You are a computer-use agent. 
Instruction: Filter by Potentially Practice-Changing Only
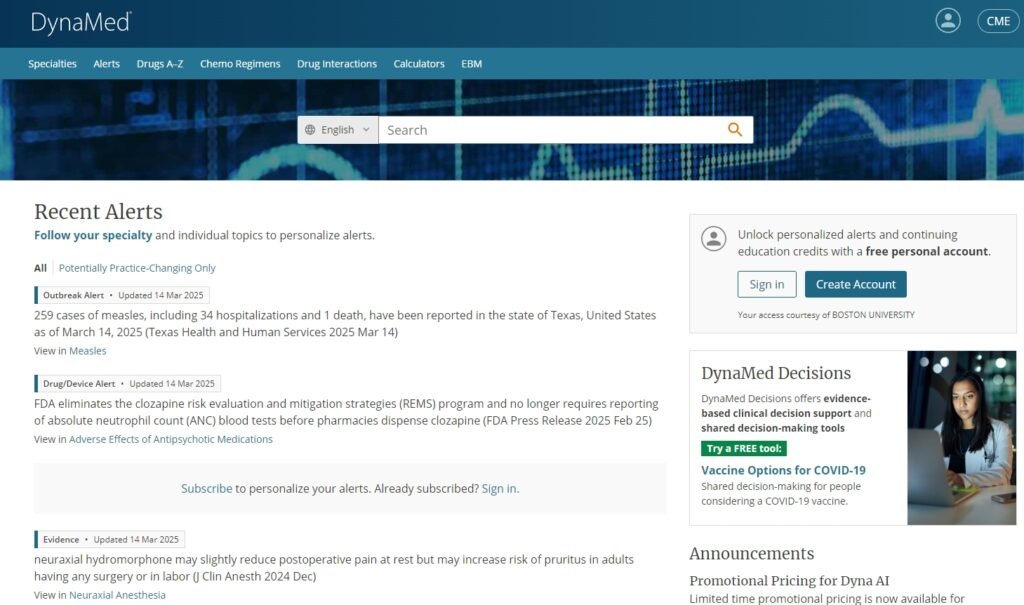tap(137, 268)
